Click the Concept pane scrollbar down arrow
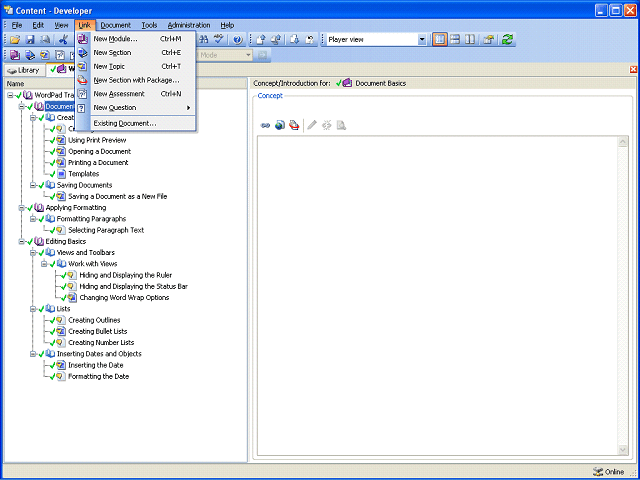Viewport: 640px width, 480px height. [623, 450]
